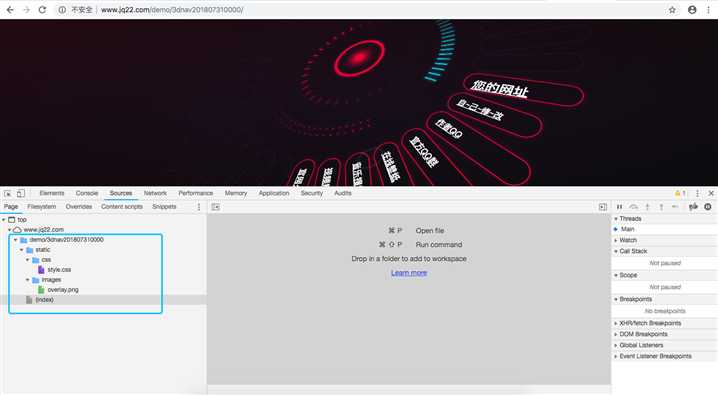
Task: Click the step into function icon
Action: pyautogui.click(x=647, y=207)
